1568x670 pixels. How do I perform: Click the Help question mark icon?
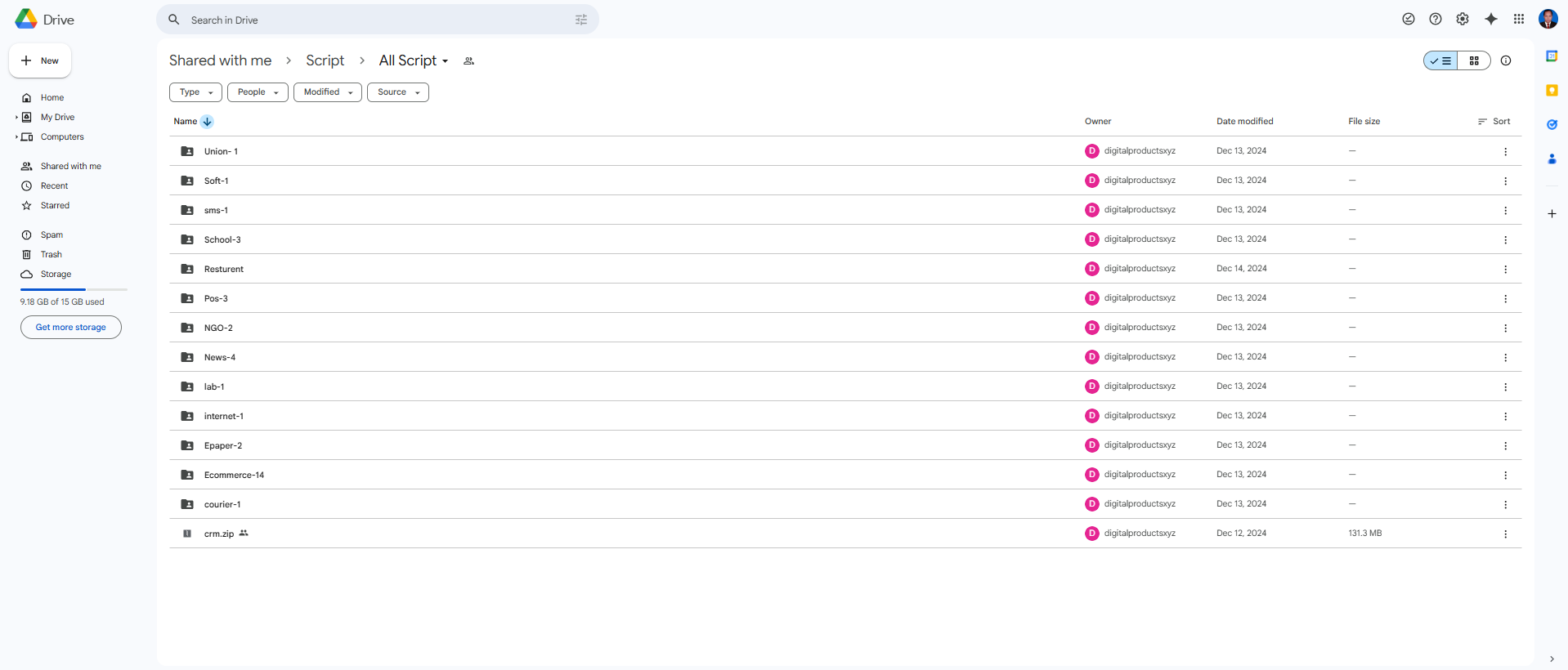click(x=1435, y=19)
